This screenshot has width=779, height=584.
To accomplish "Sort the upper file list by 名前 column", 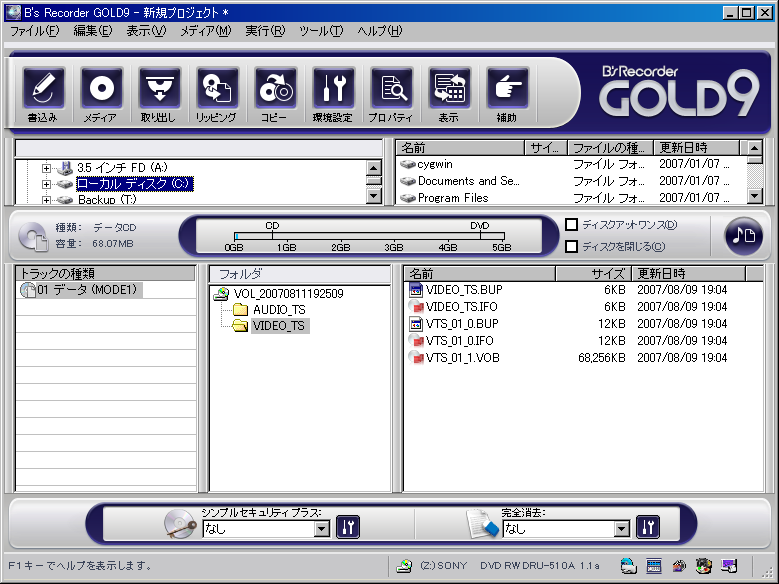I will pos(460,148).
